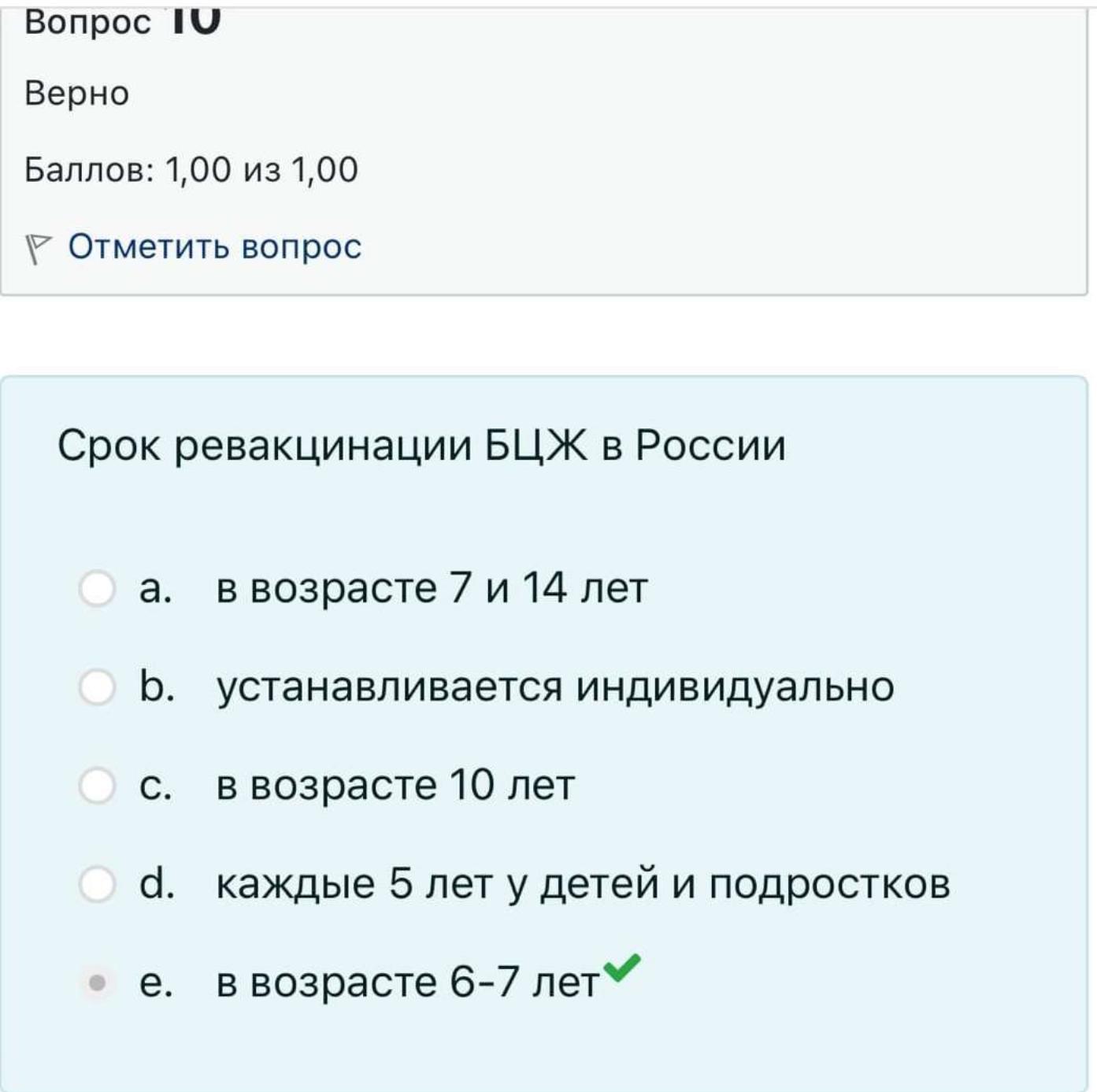Click answer text в возрасте 7 и 14 лет
The height and width of the screenshot is (1092, 1097).
pos(432,588)
